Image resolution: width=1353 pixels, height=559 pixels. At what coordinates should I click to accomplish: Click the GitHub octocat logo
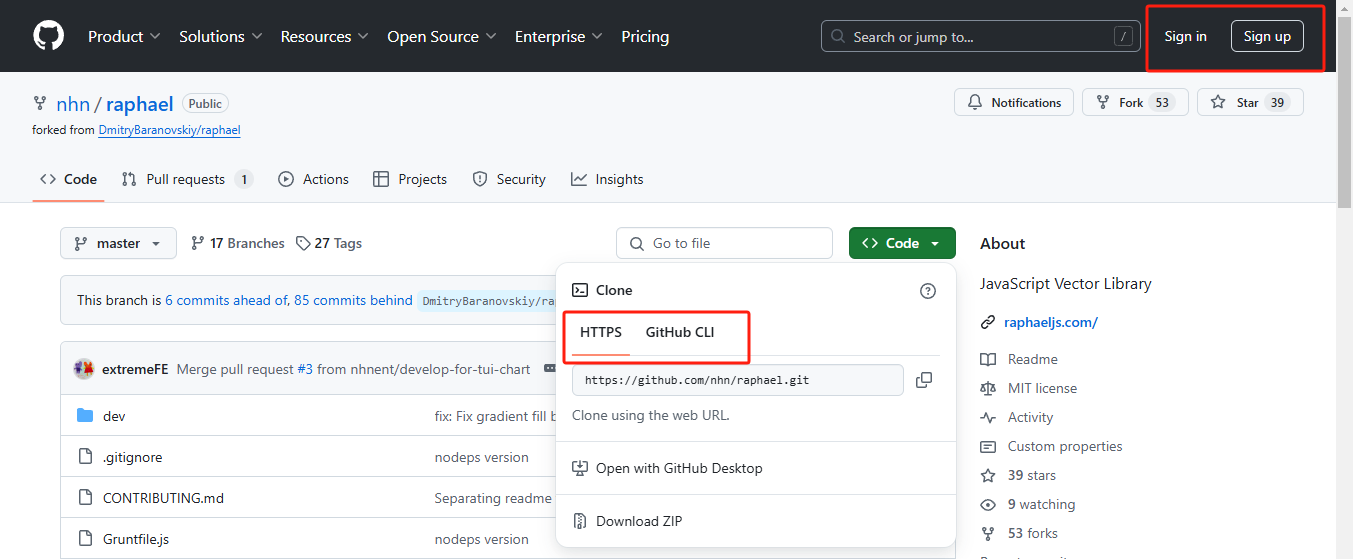click(x=48, y=36)
